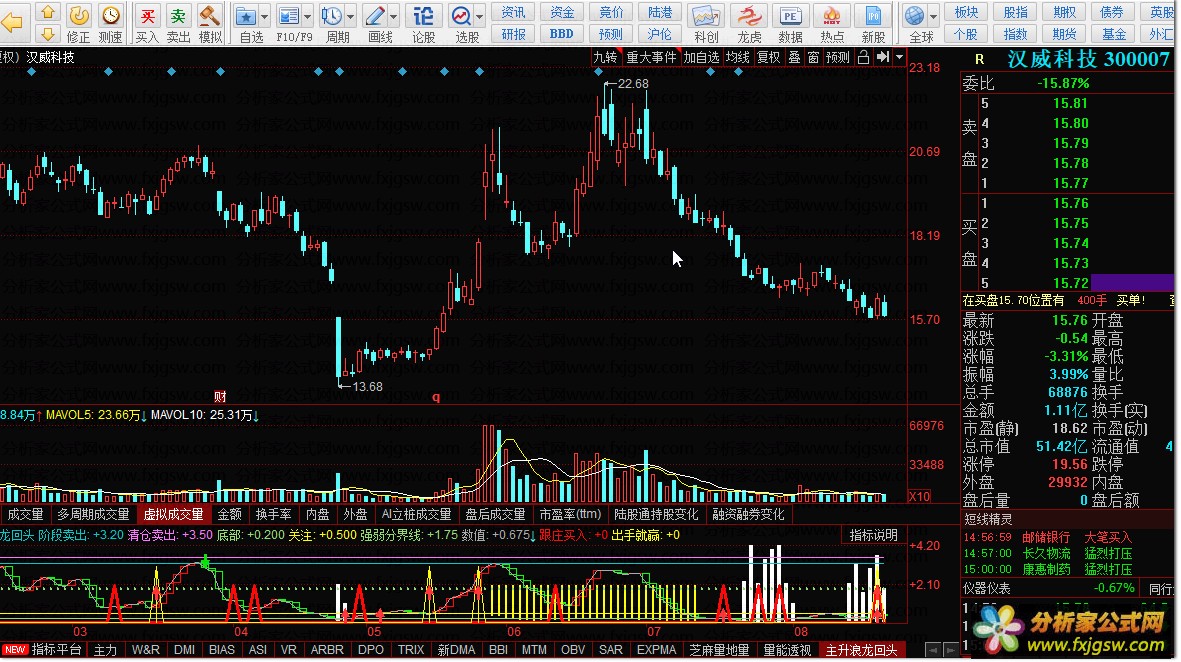This screenshot has width=1181, height=662.
Task: Expand the 全球 globe dropdown arrow
Action: point(933,16)
